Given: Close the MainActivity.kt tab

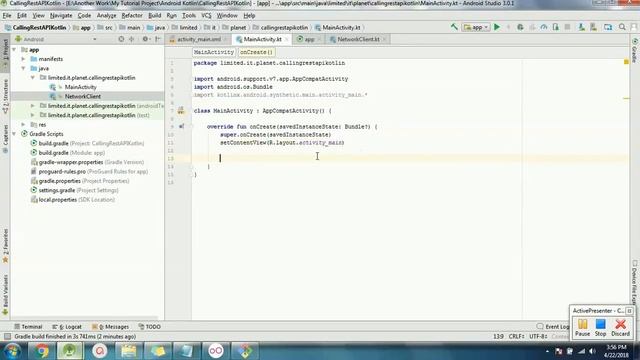Looking at the screenshot, I should tap(287, 40).
